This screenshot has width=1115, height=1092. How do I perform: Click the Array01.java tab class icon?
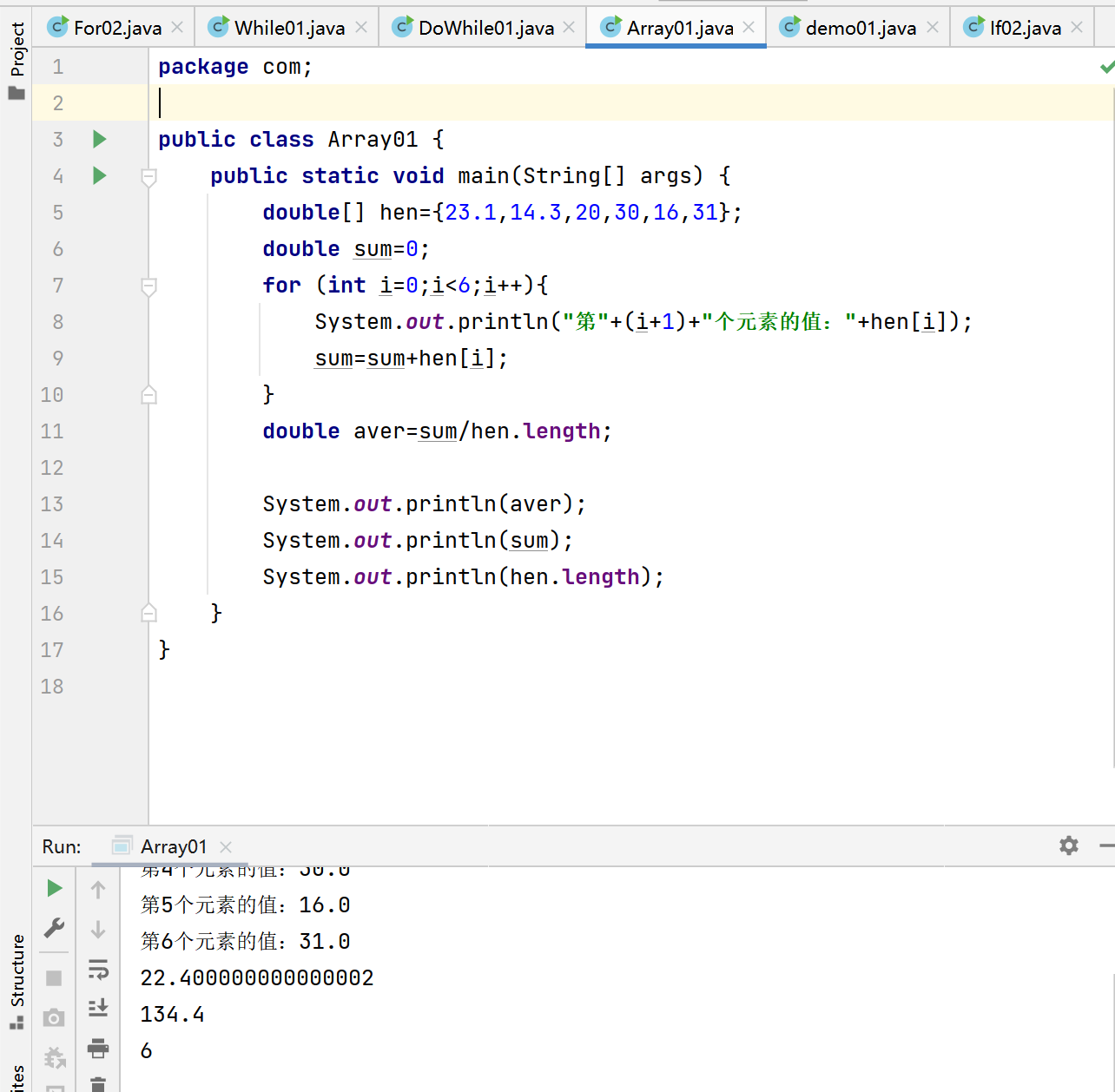coord(611,27)
